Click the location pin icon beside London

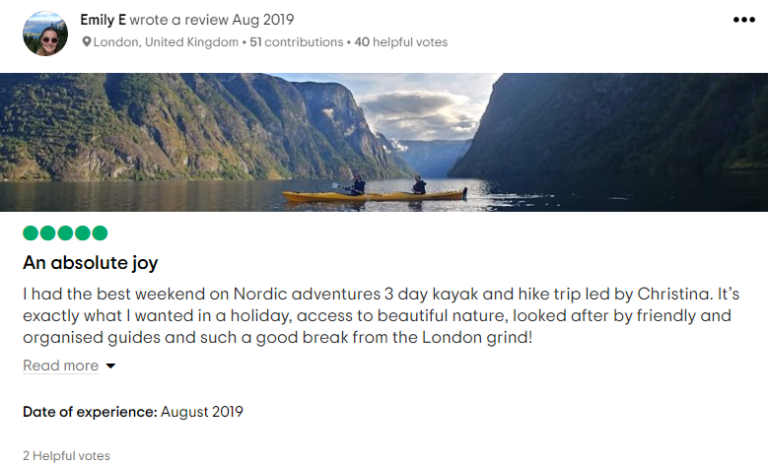(86, 42)
